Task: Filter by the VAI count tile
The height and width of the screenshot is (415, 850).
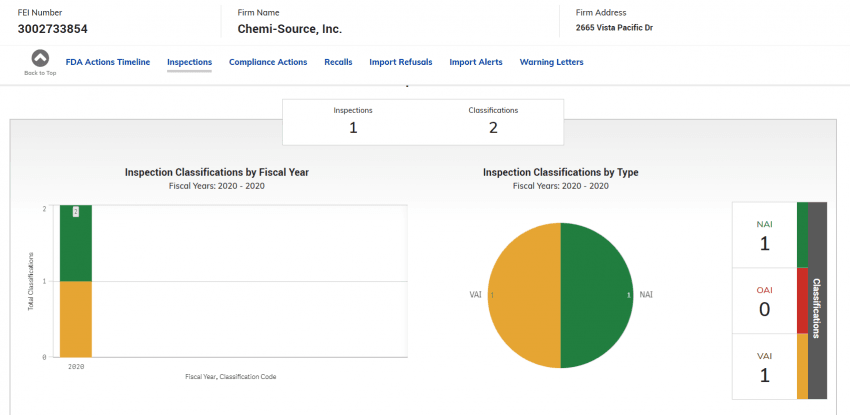Action: coord(764,366)
